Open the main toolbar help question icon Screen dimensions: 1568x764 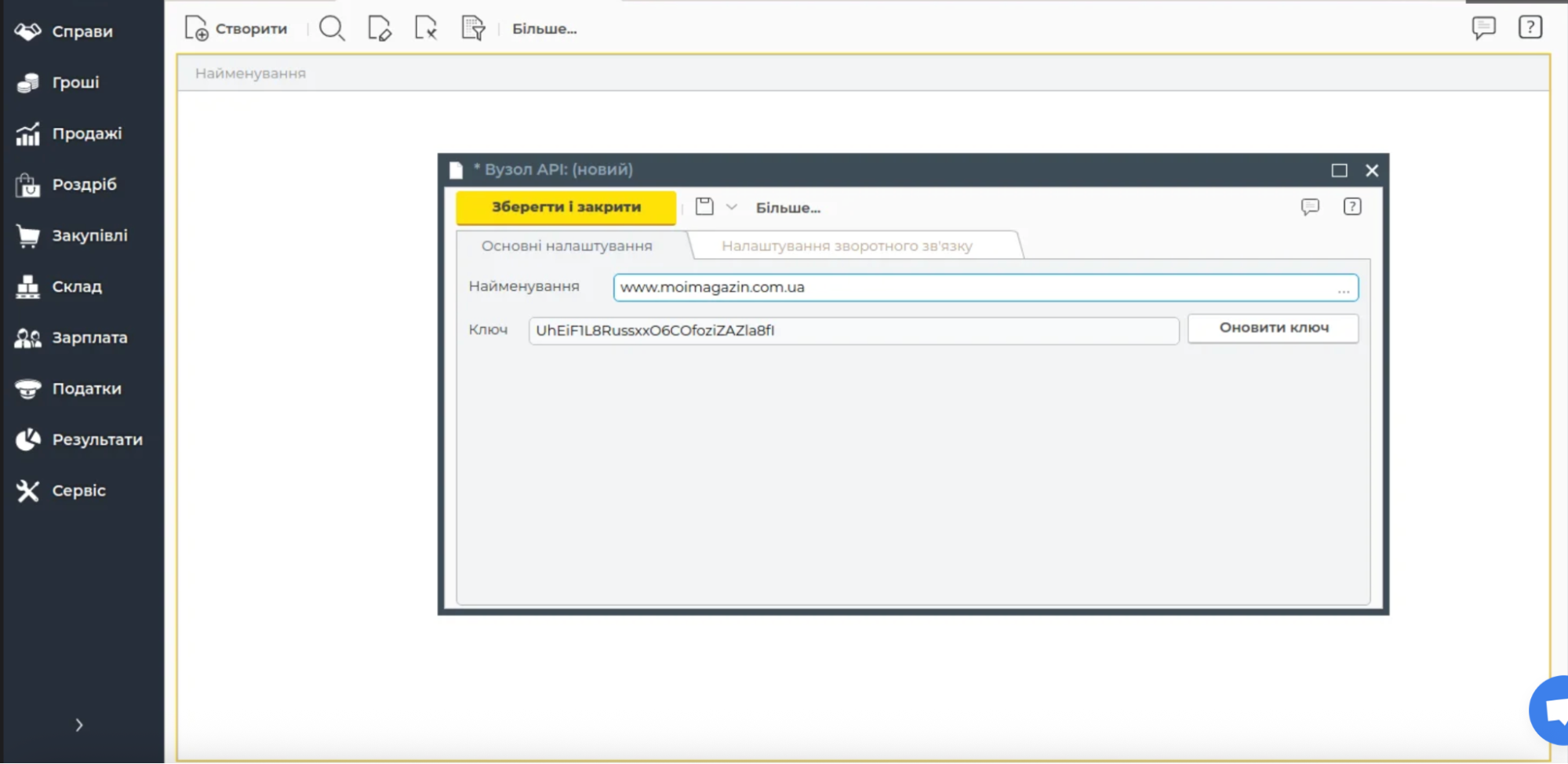tap(1530, 28)
